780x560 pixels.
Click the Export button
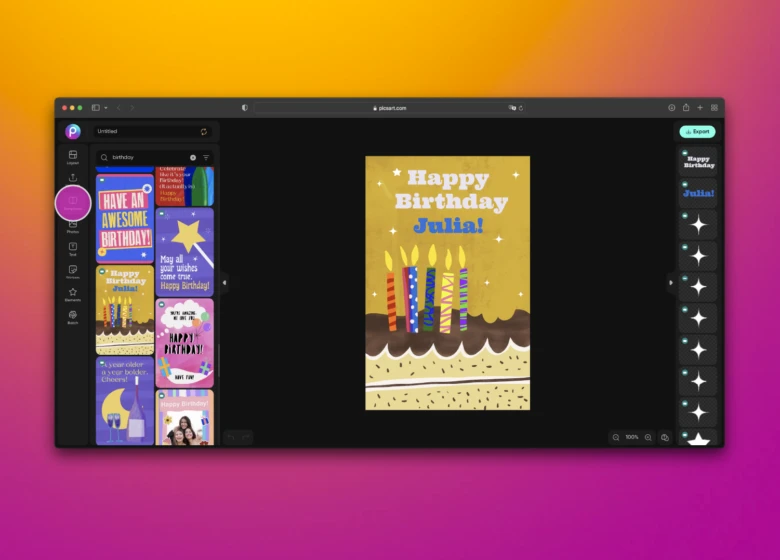[697, 131]
